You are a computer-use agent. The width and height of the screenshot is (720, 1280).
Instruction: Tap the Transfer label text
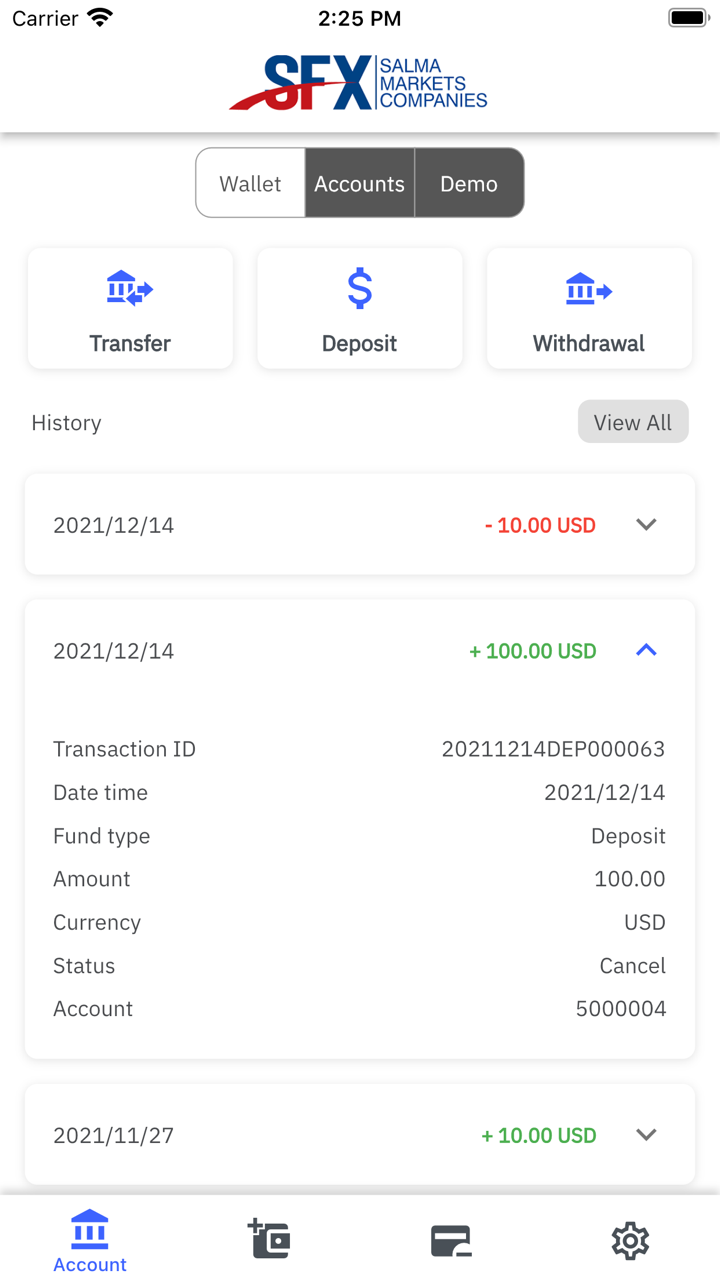click(x=130, y=344)
